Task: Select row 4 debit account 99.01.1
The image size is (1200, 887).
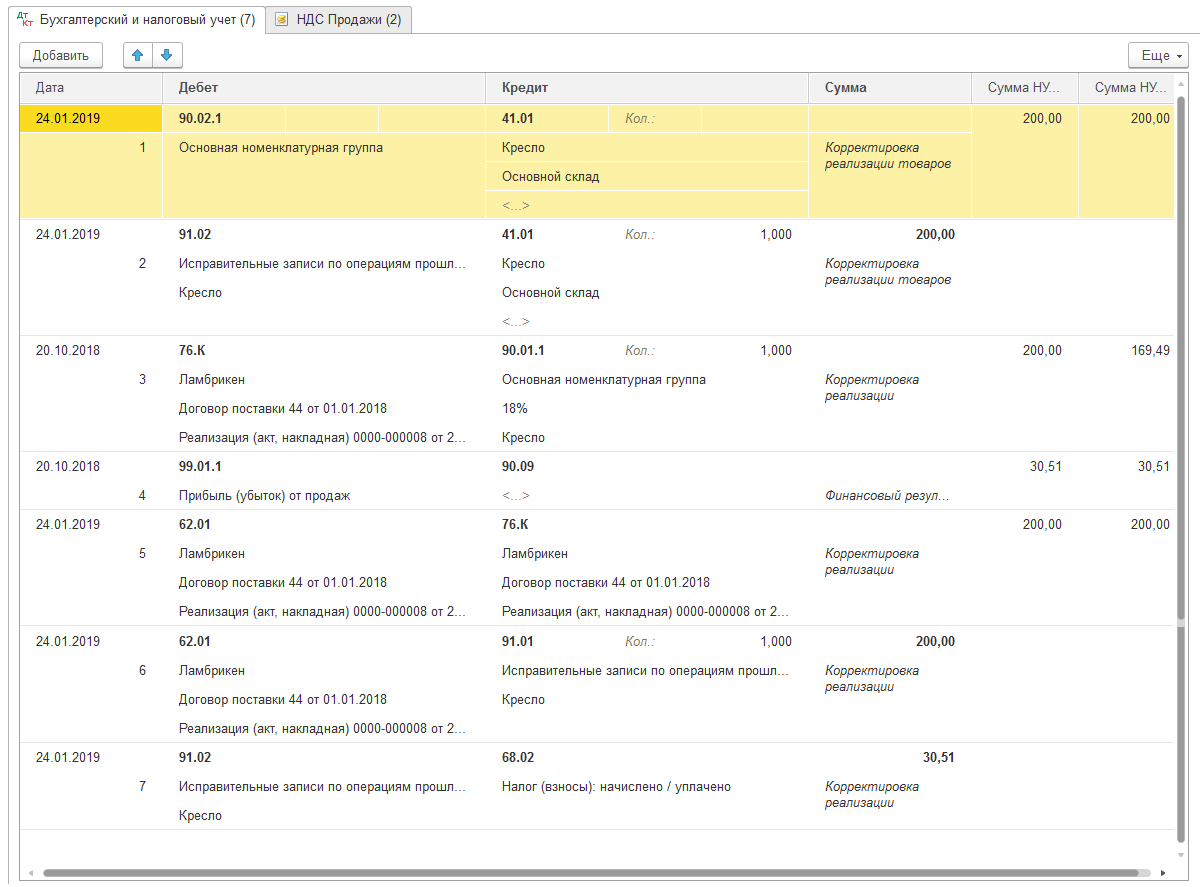Action: (200, 467)
